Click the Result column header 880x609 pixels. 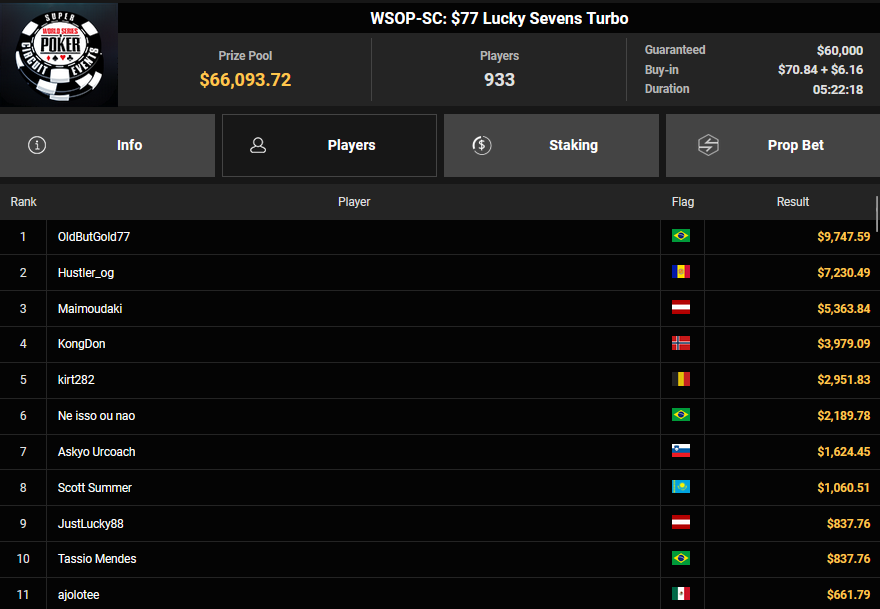tap(793, 202)
